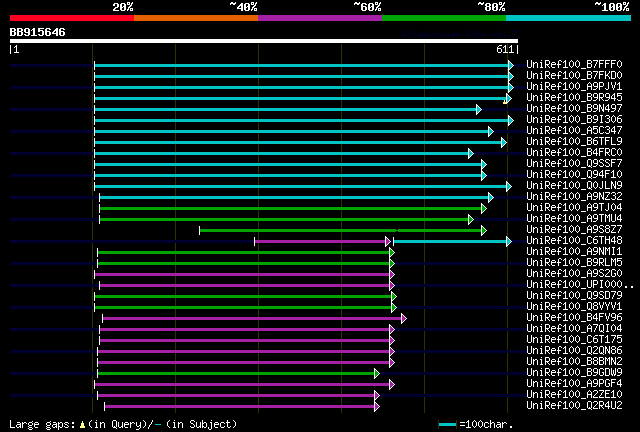Select the UniRef100_C6T175 label

574,340
